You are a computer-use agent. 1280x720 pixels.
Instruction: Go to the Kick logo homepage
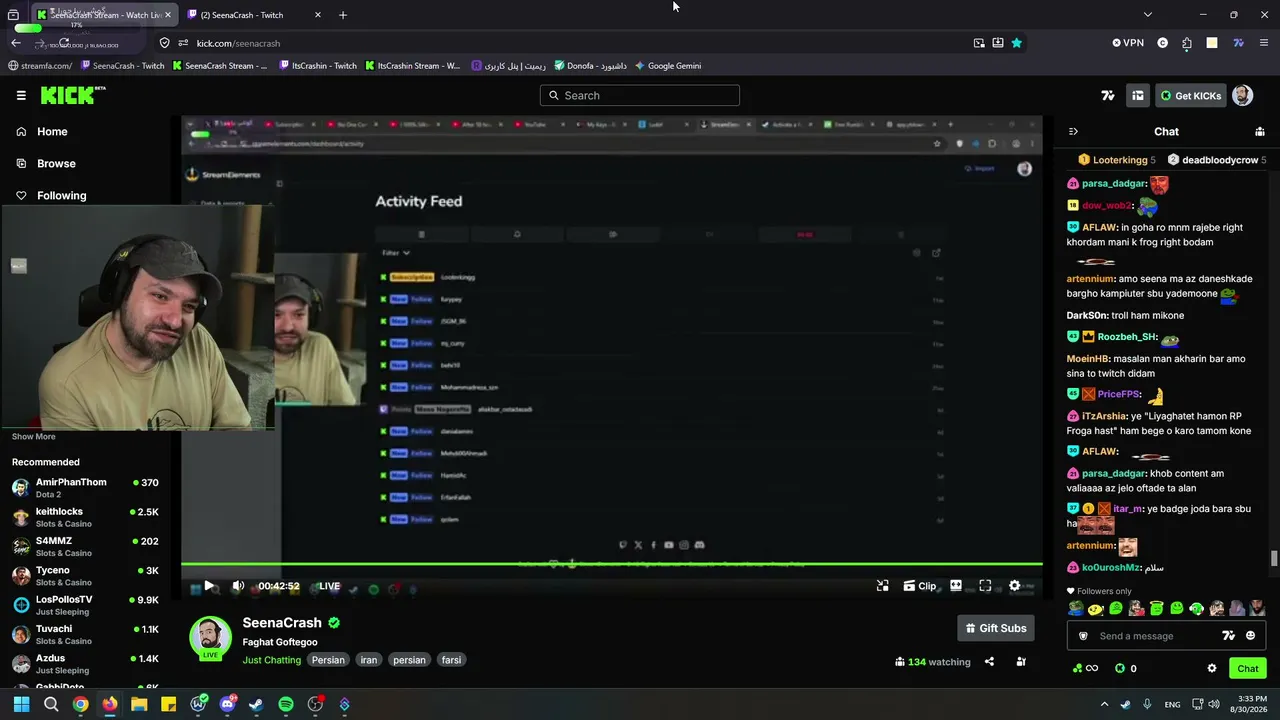pyautogui.click(x=72, y=95)
